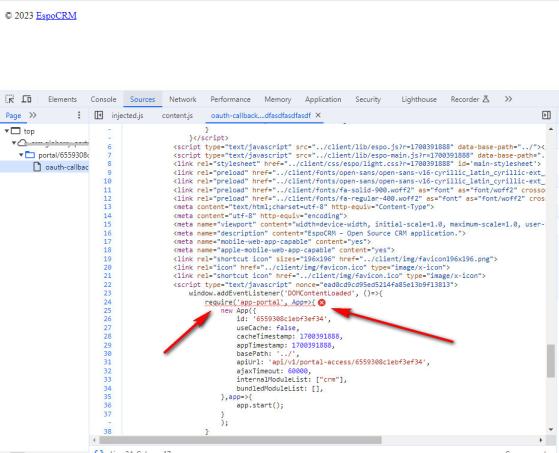The height and width of the screenshot is (453, 559).
Task: Click the "ajaxTimeout: 60000," code line
Action: pos(274,371)
